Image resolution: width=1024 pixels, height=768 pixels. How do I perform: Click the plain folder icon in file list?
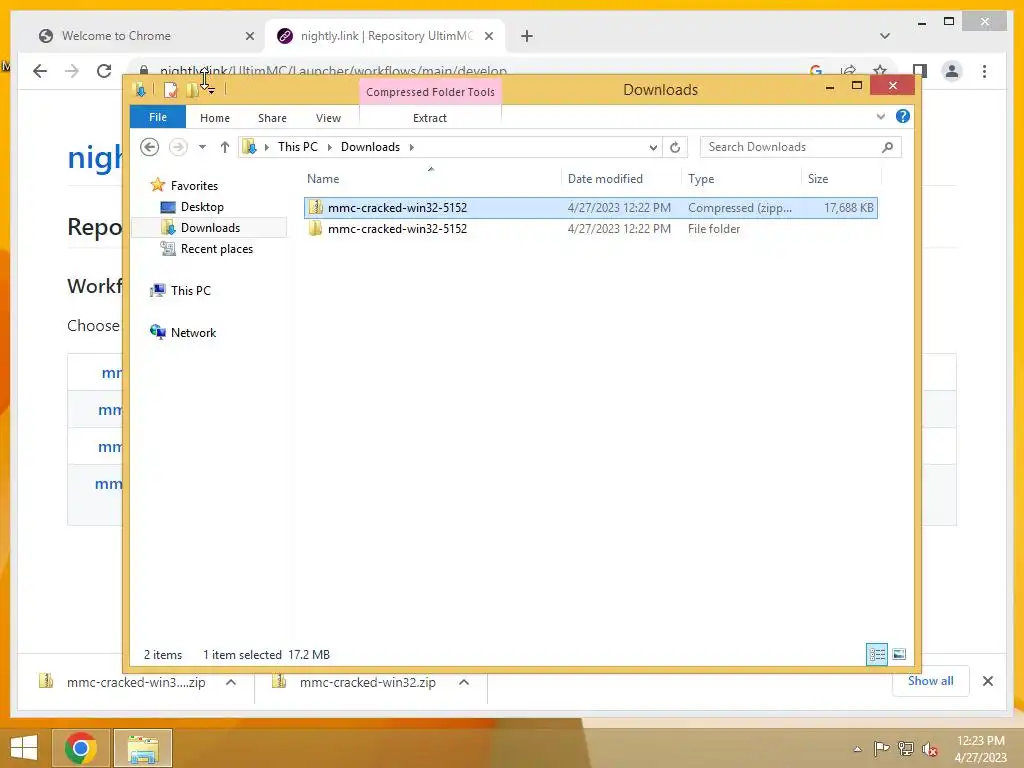pos(315,229)
